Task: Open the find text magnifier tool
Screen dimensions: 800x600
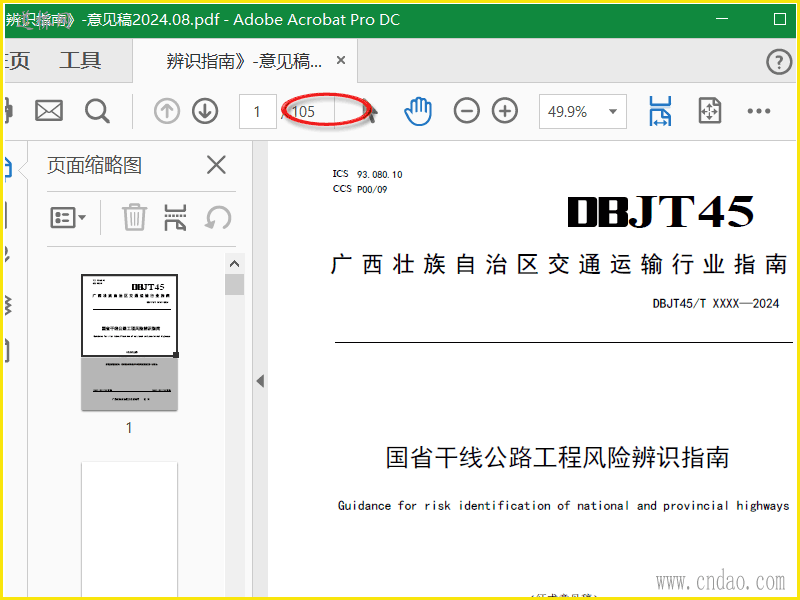Action: click(97, 111)
